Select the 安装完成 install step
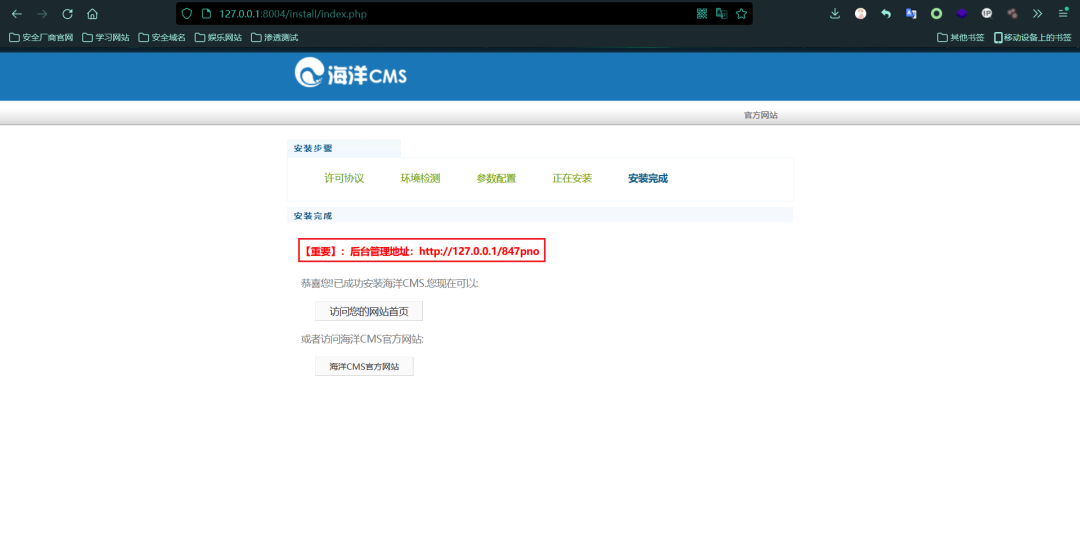This screenshot has height=548, width=1080. tap(647, 178)
